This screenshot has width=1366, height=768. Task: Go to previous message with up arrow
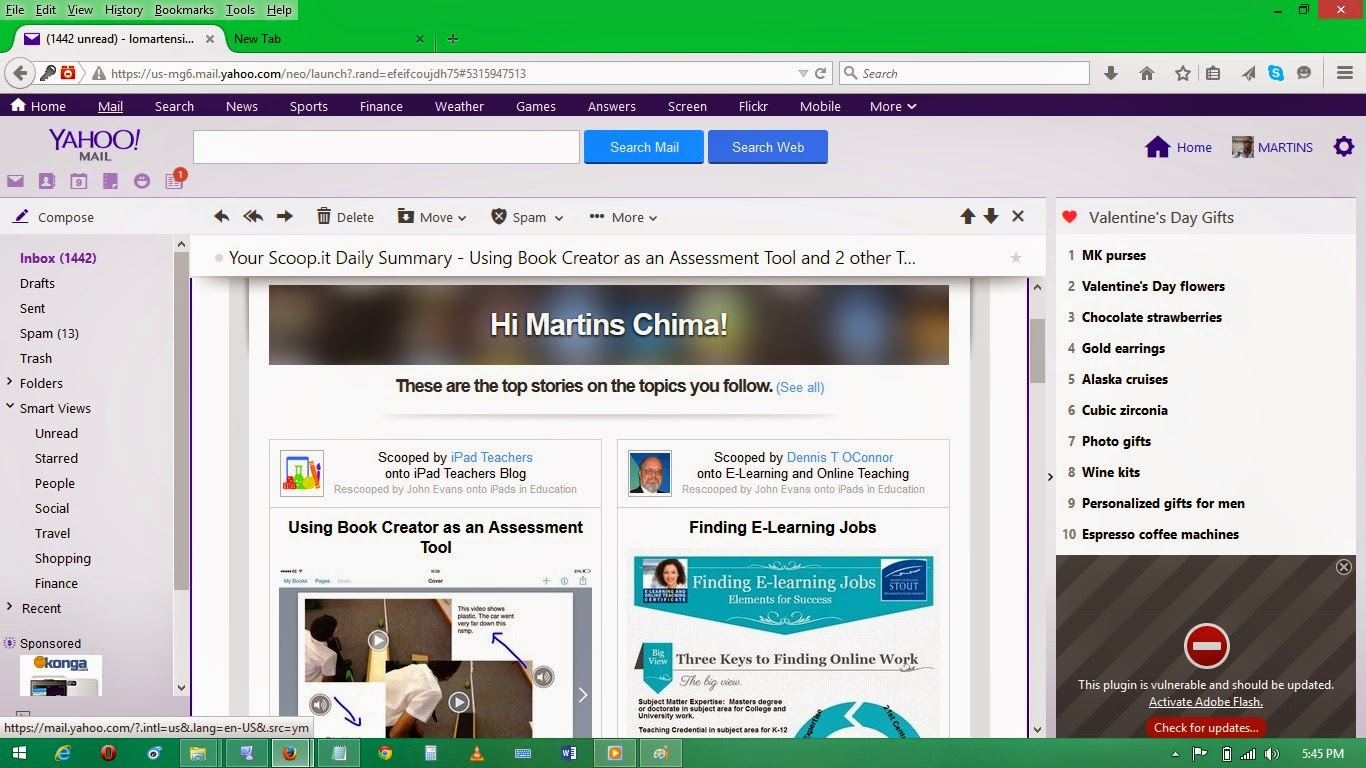(967, 216)
